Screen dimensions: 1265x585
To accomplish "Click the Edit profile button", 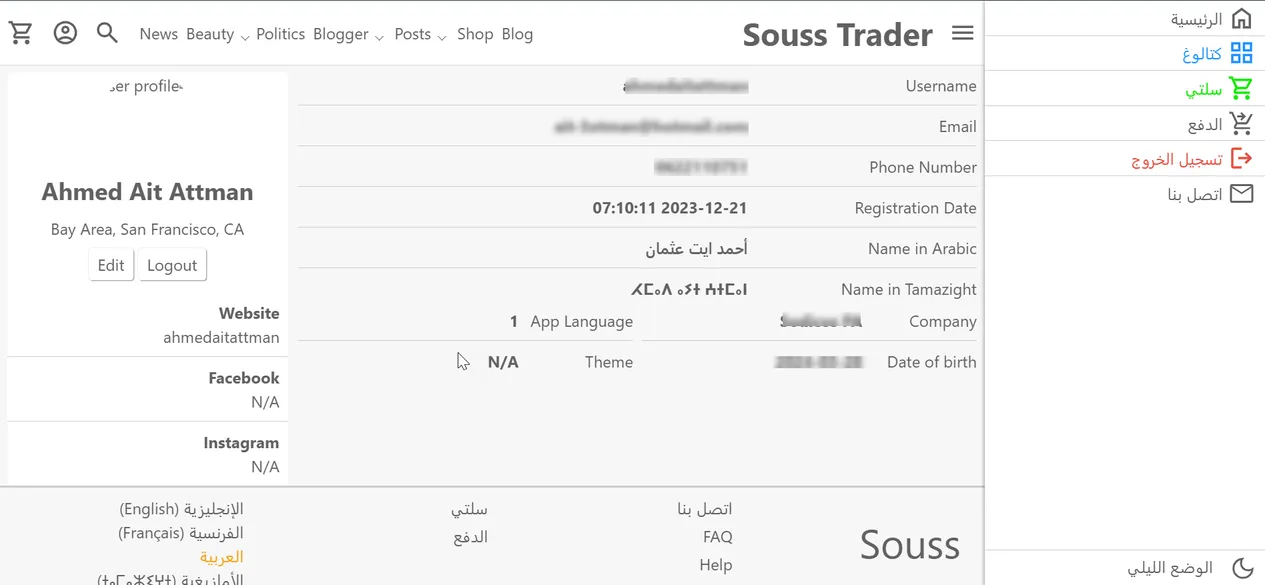I will click(x=111, y=265).
